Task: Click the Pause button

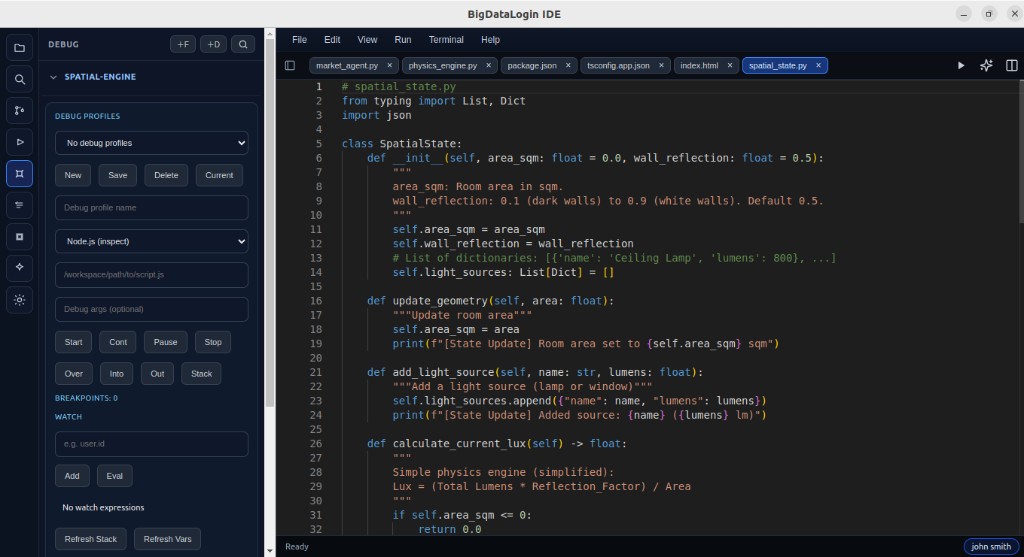Action: point(165,342)
